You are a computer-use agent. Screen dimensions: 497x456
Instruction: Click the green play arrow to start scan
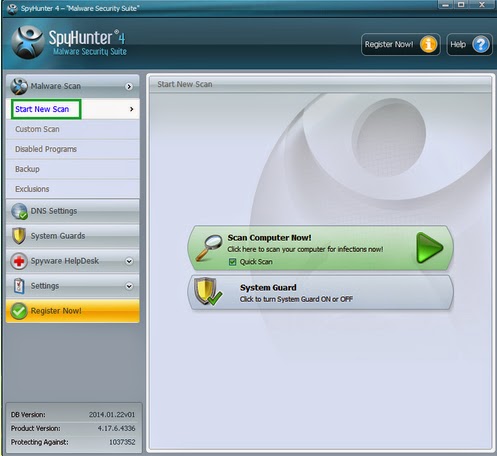point(429,248)
